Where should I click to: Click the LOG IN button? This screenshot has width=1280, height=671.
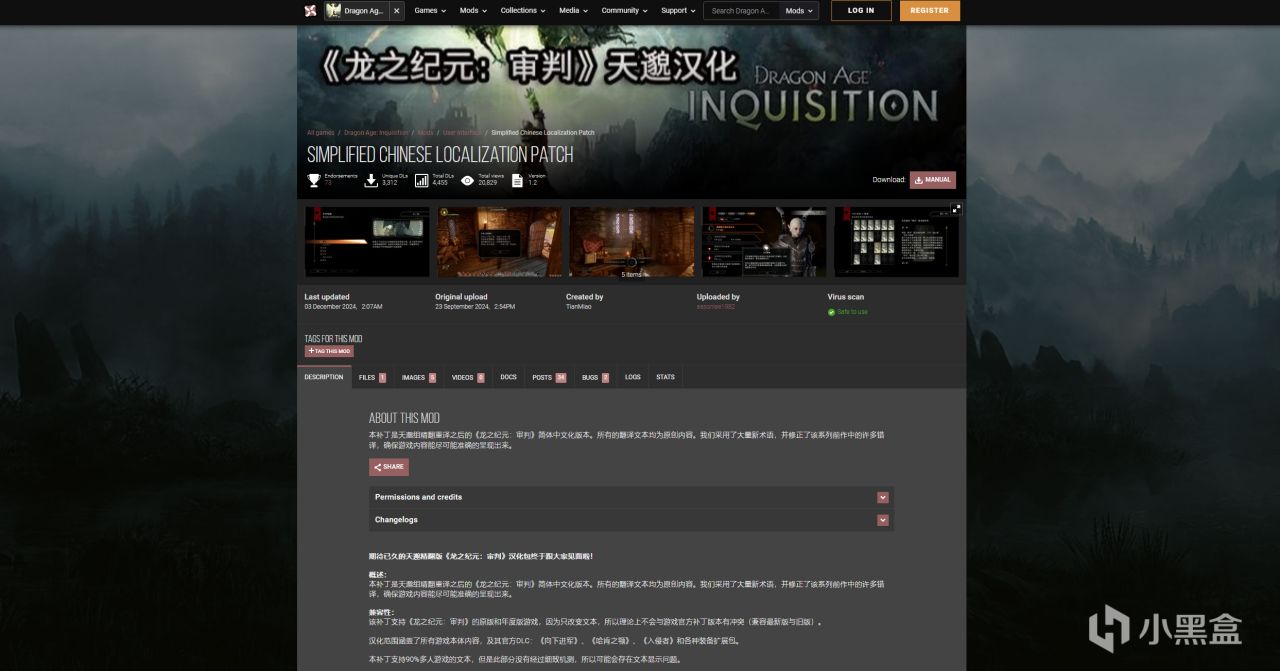(861, 11)
